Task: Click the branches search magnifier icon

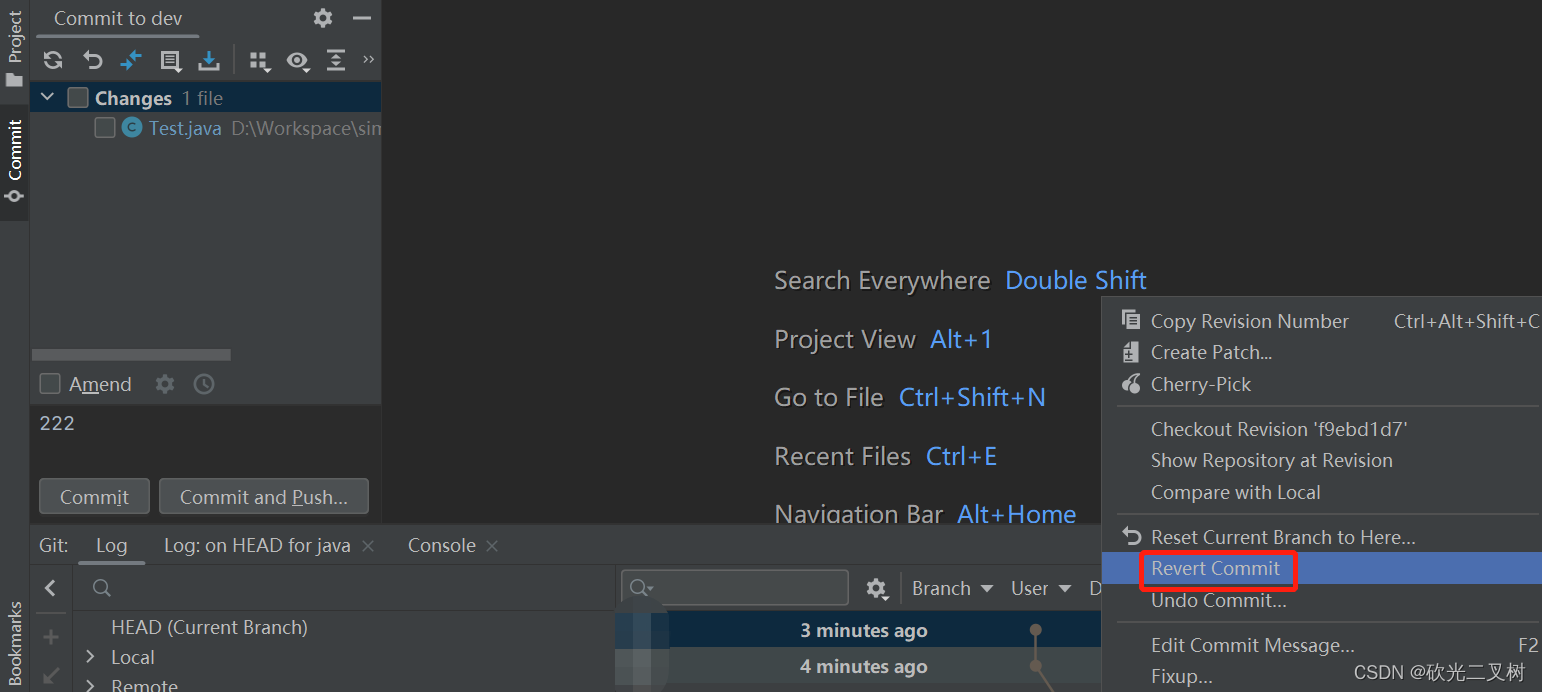Action: click(101, 588)
